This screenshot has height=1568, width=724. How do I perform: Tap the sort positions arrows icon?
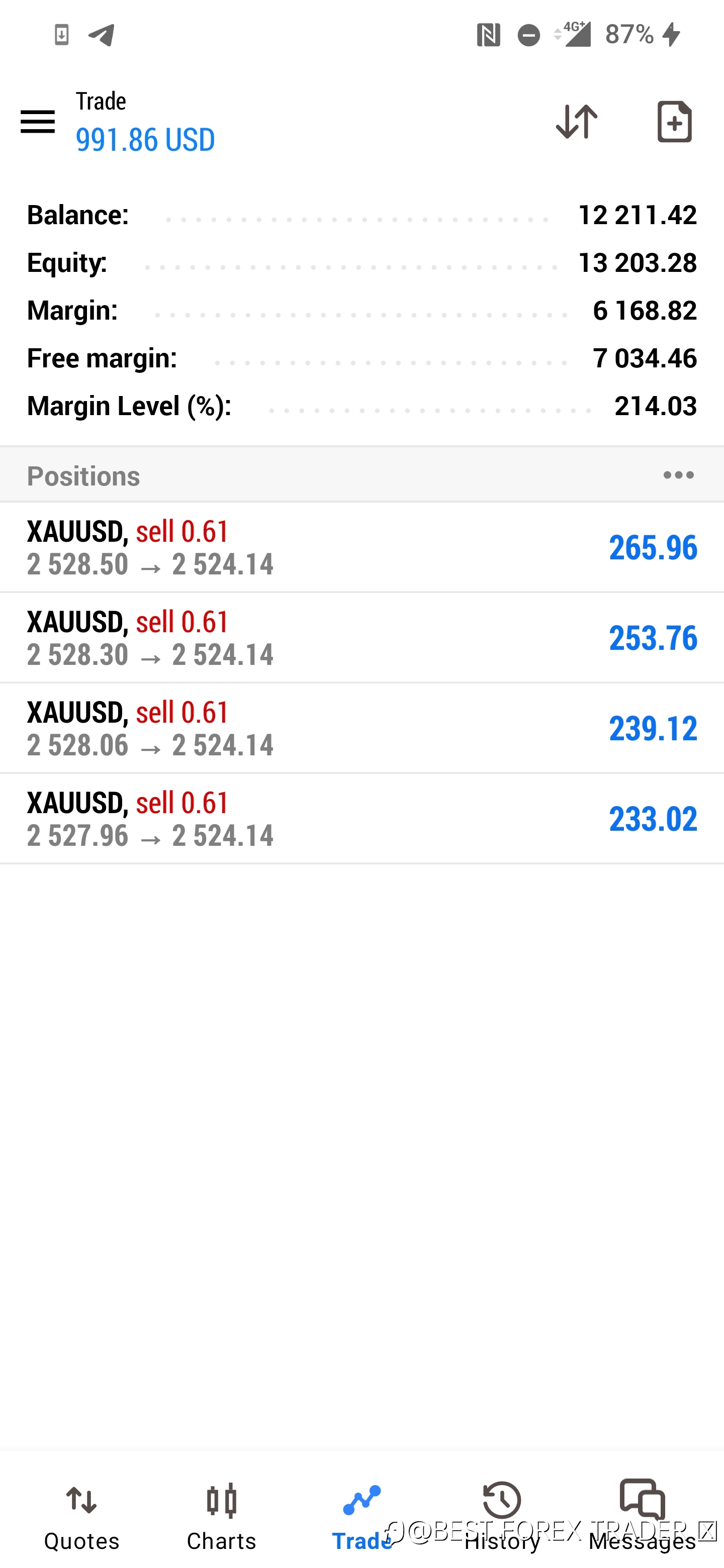[x=576, y=121]
